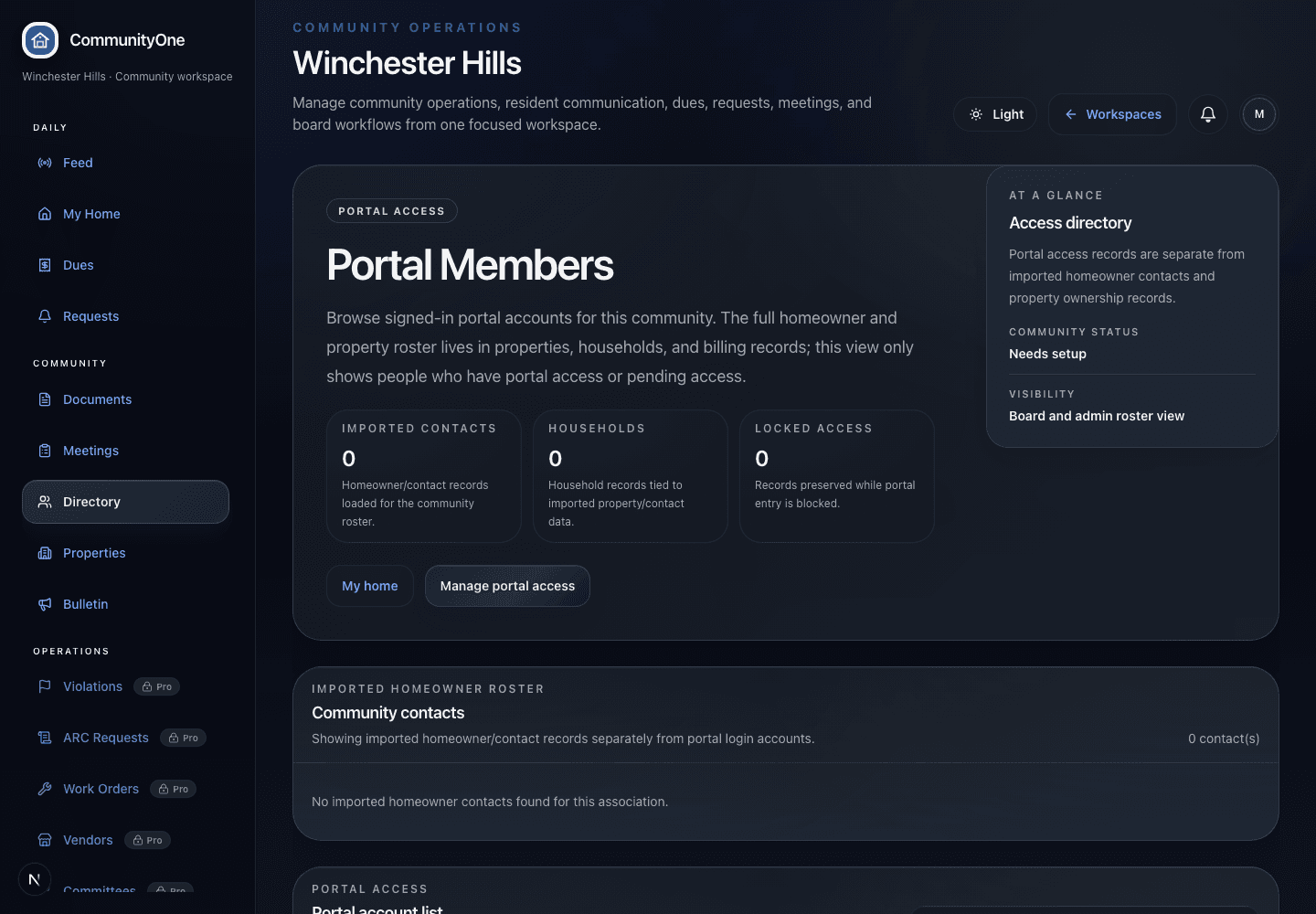Screen dimensions: 1316x914
Task: Click the "Community contacts" heading
Action: point(387,713)
